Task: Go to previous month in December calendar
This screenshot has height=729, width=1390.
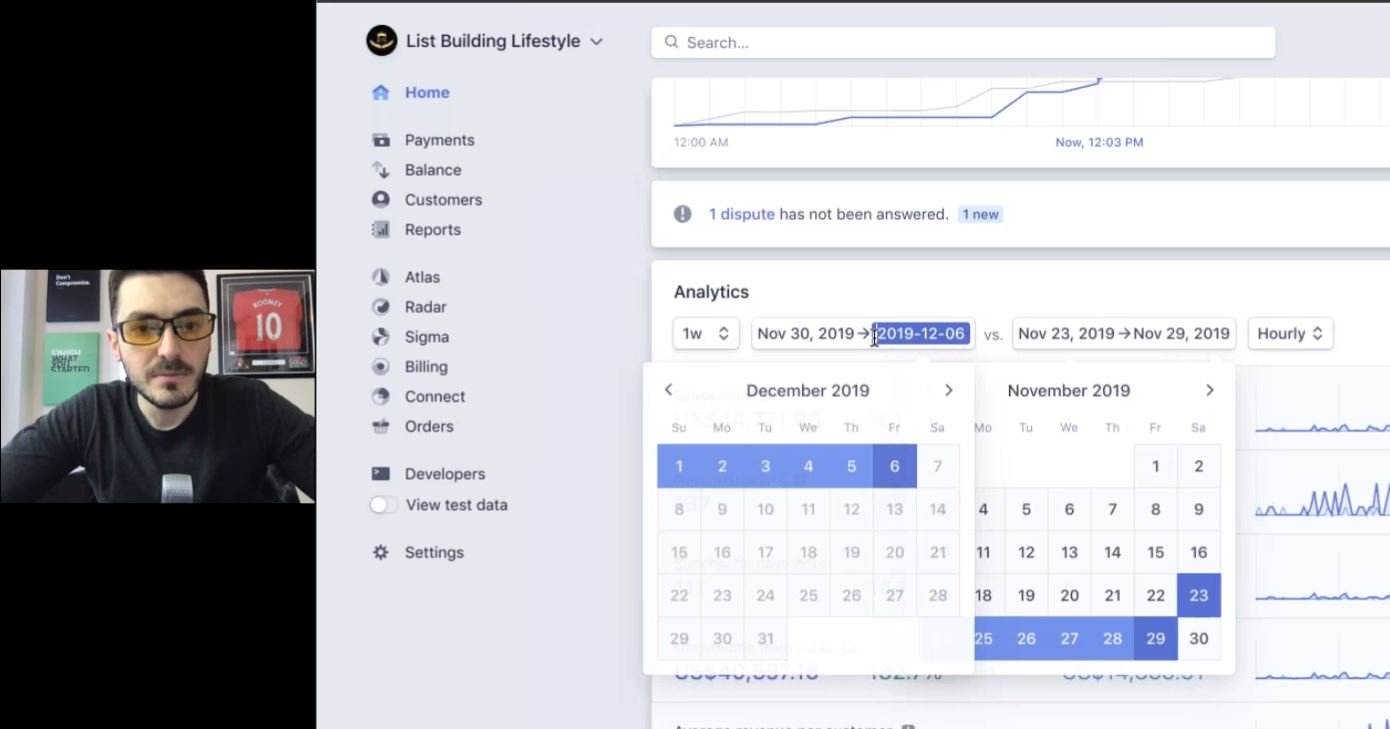Action: pyautogui.click(x=669, y=390)
